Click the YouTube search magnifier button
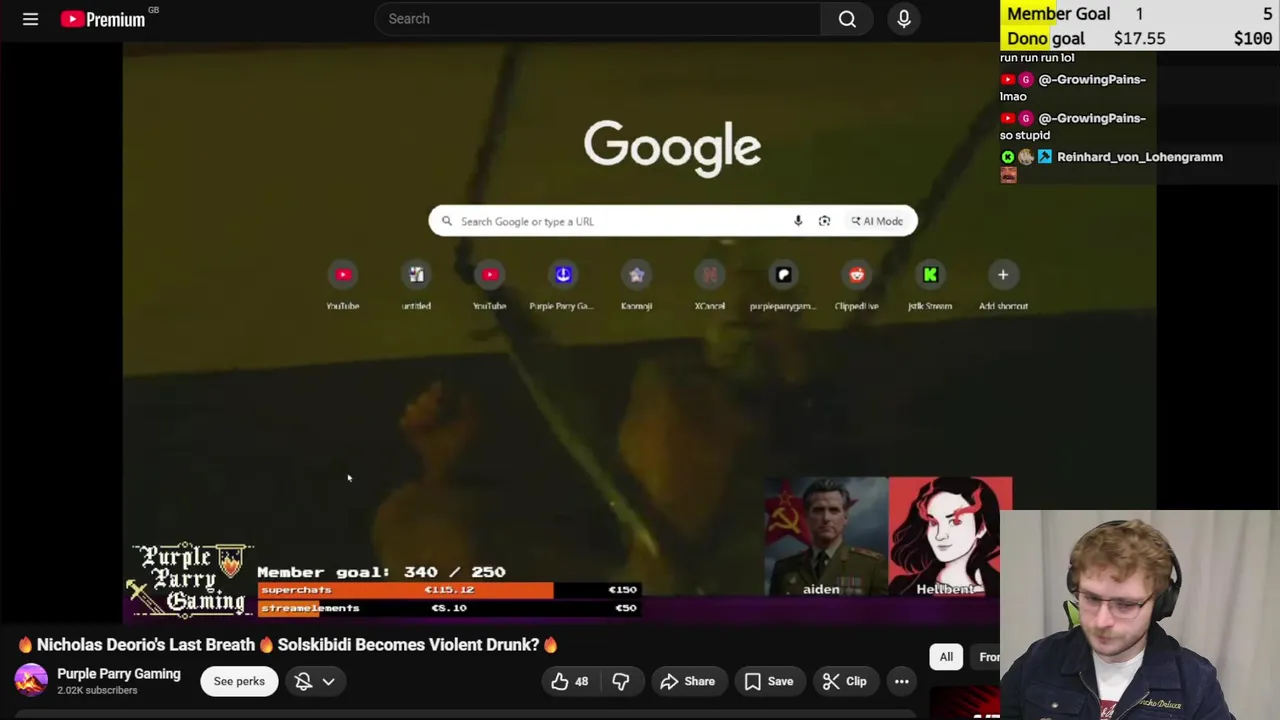 point(847,19)
